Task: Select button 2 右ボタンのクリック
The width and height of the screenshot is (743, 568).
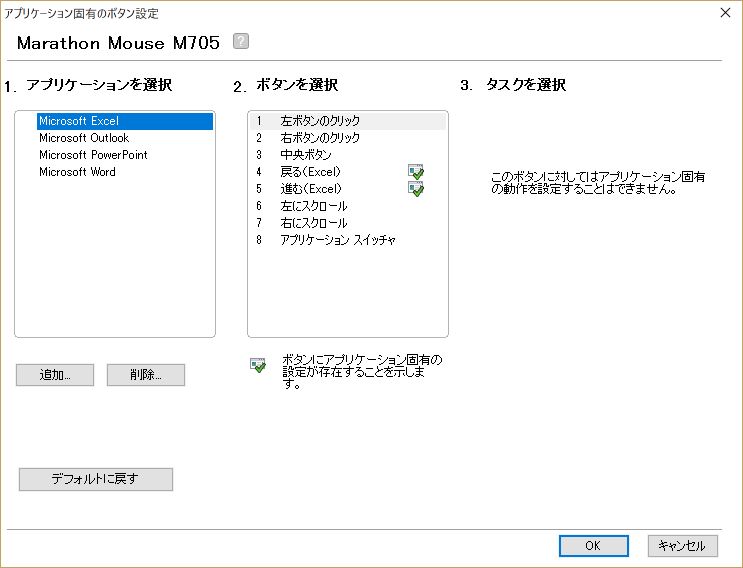Action: tap(348, 138)
